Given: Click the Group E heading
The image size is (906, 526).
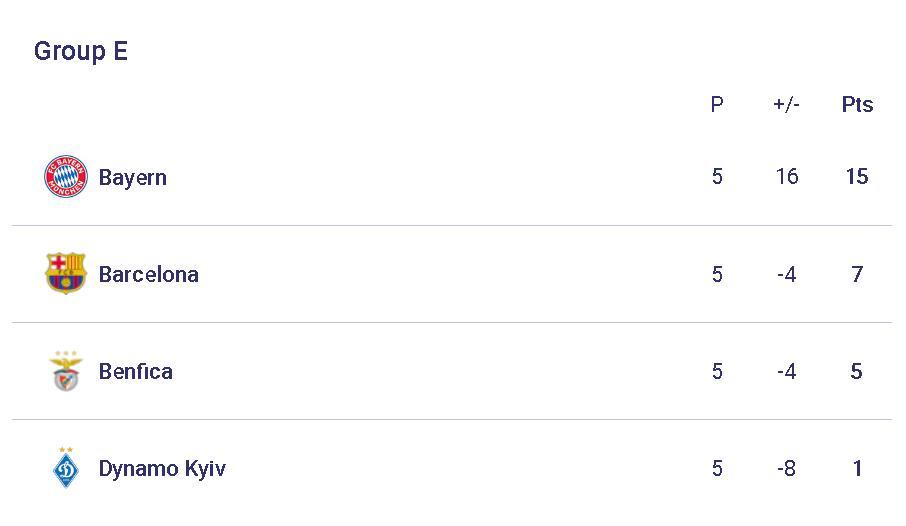Looking at the screenshot, I should (80, 51).
